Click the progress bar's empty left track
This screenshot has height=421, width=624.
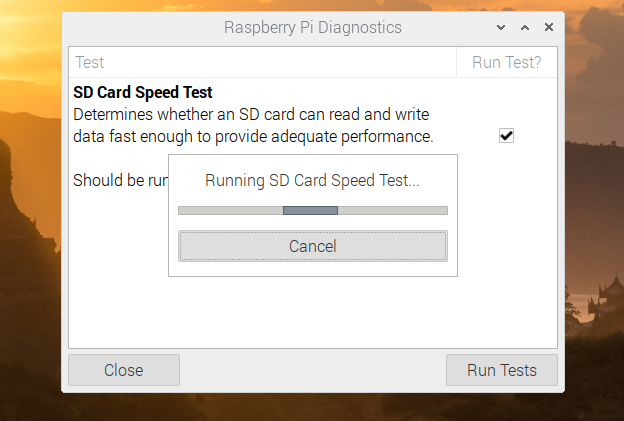(230, 210)
